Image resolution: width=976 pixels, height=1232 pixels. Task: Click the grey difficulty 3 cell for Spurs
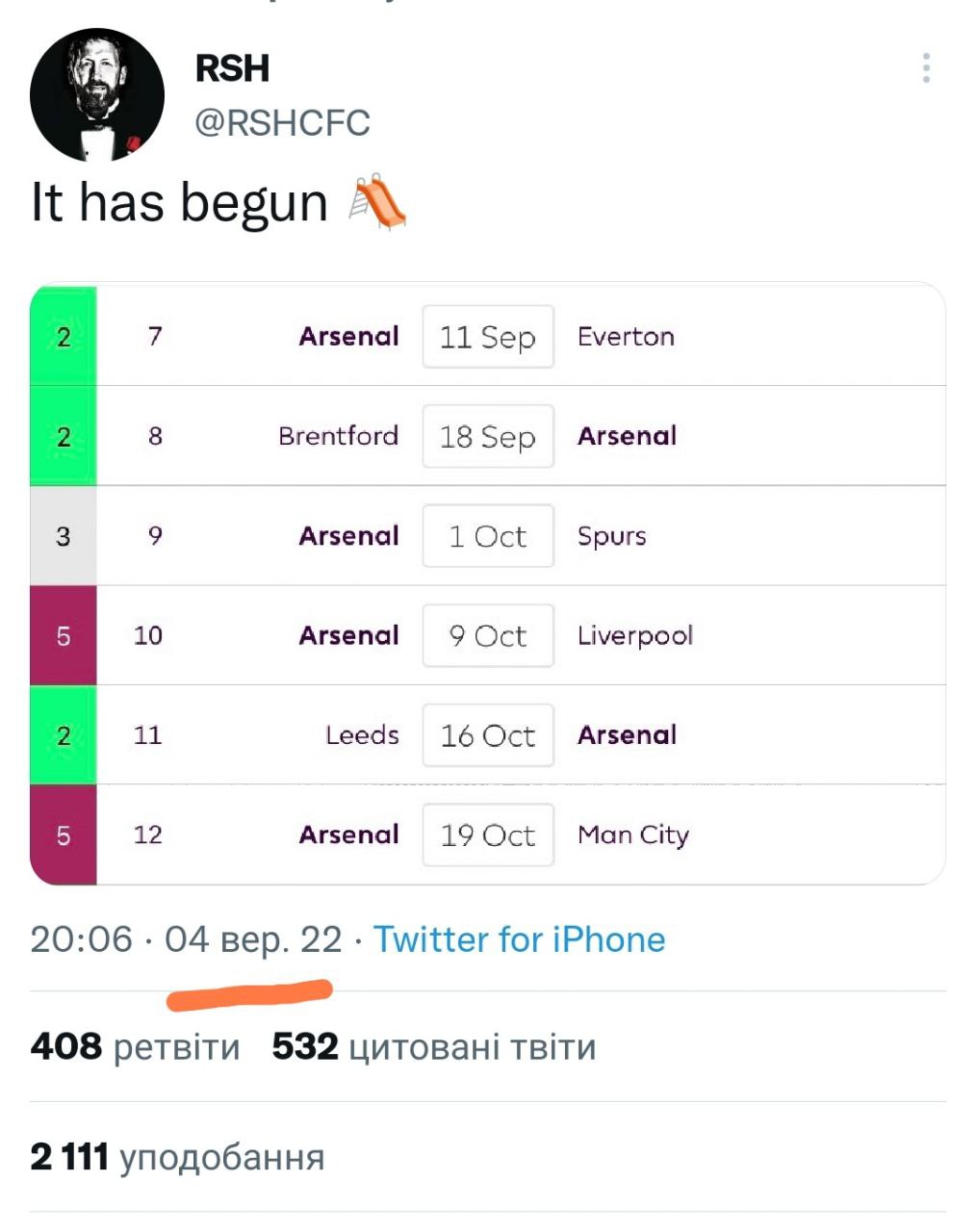click(x=64, y=536)
